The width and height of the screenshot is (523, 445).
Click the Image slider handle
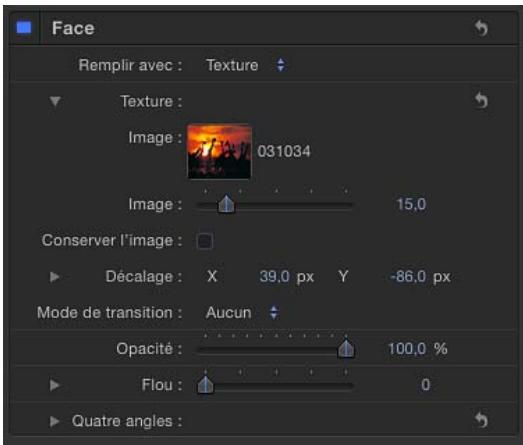tap(226, 204)
